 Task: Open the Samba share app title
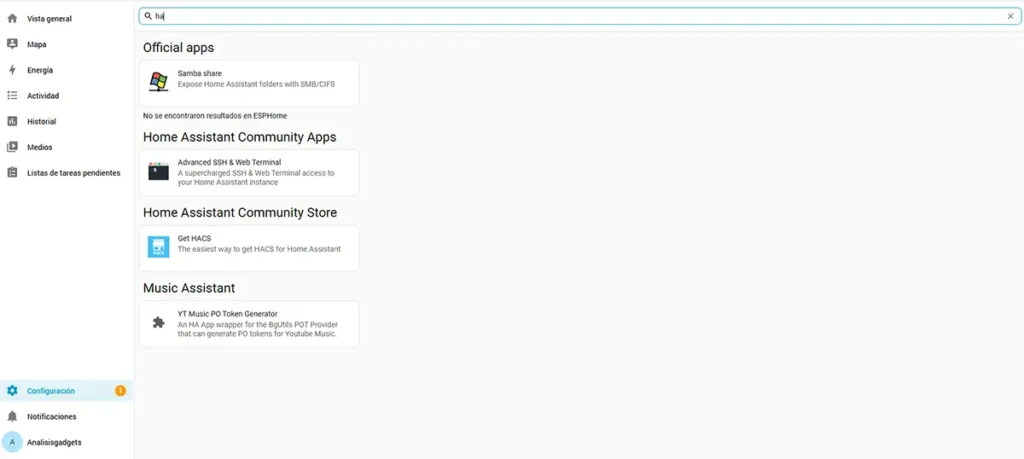199,74
